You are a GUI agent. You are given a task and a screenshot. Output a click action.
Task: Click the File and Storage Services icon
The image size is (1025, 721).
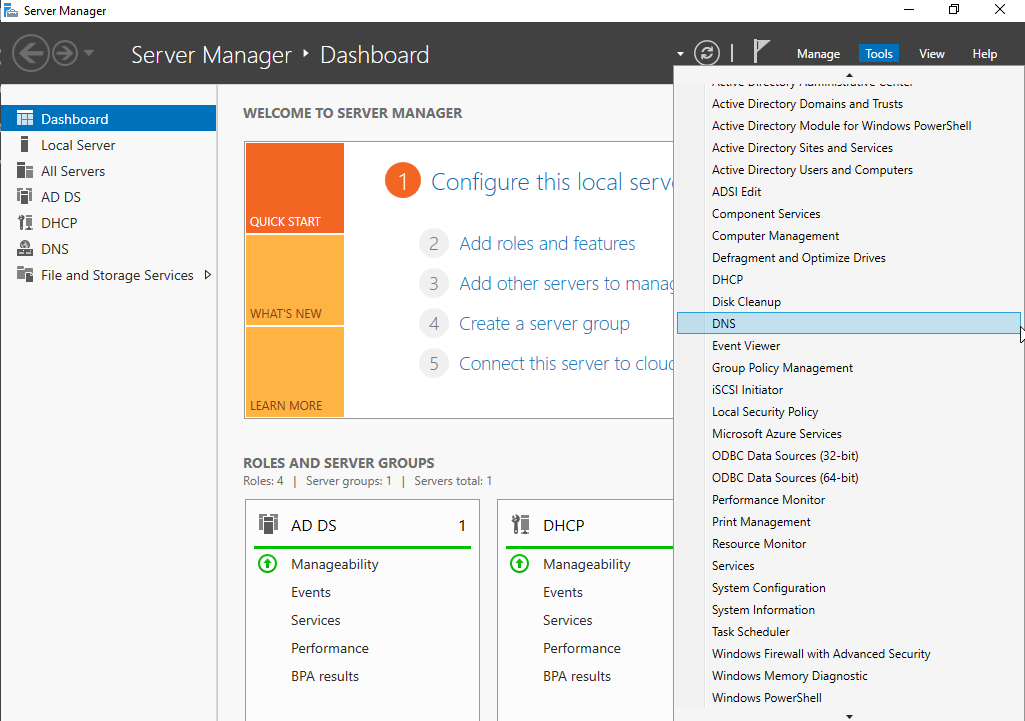click(25, 275)
